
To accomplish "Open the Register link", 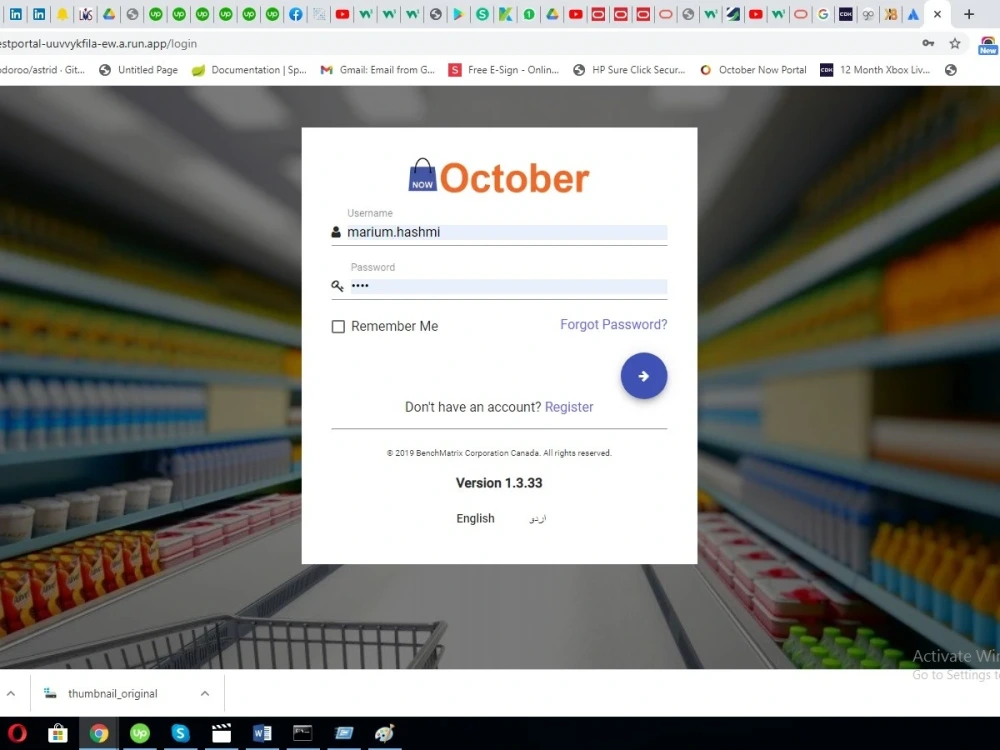I will pyautogui.click(x=569, y=407).
